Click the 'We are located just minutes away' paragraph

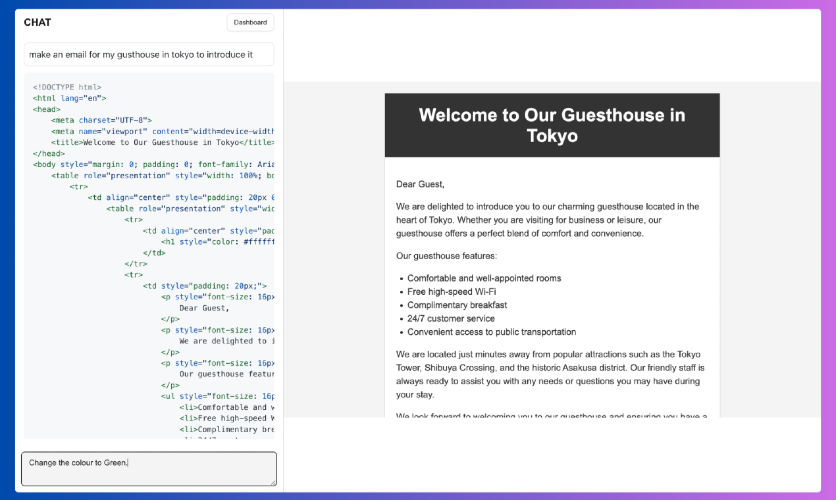coord(550,374)
